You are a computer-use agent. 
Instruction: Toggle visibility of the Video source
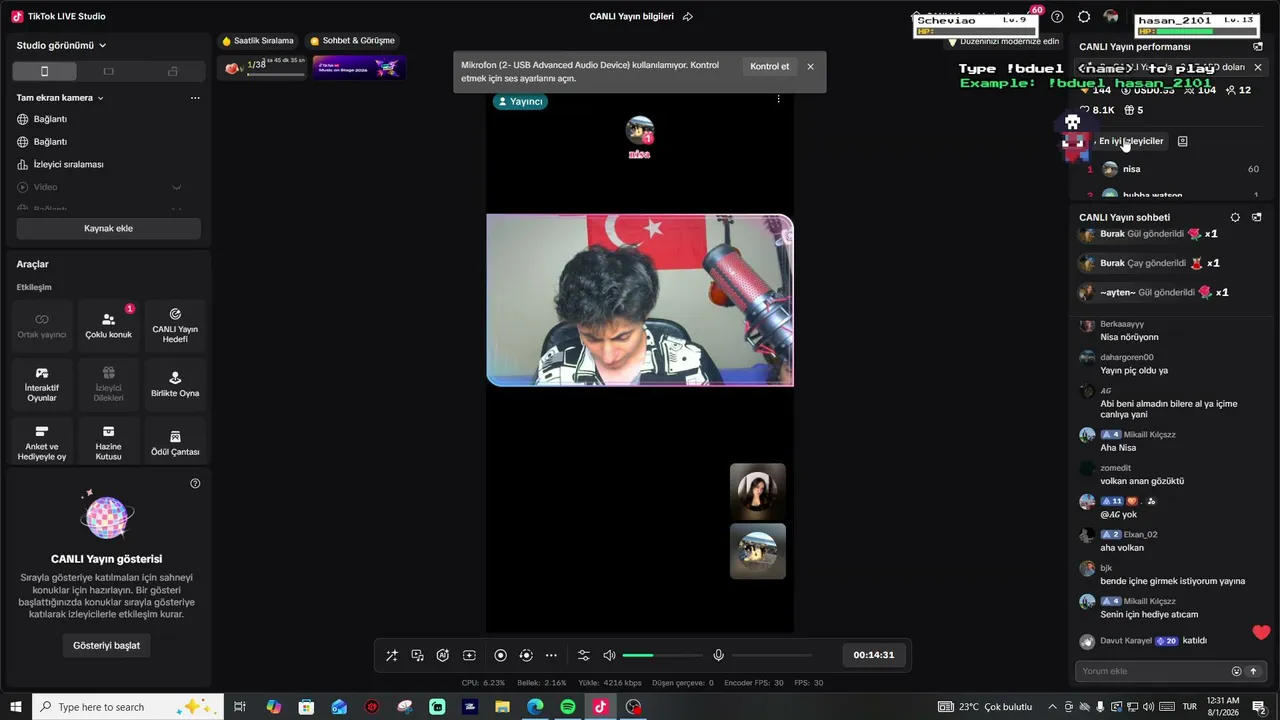click(176, 187)
